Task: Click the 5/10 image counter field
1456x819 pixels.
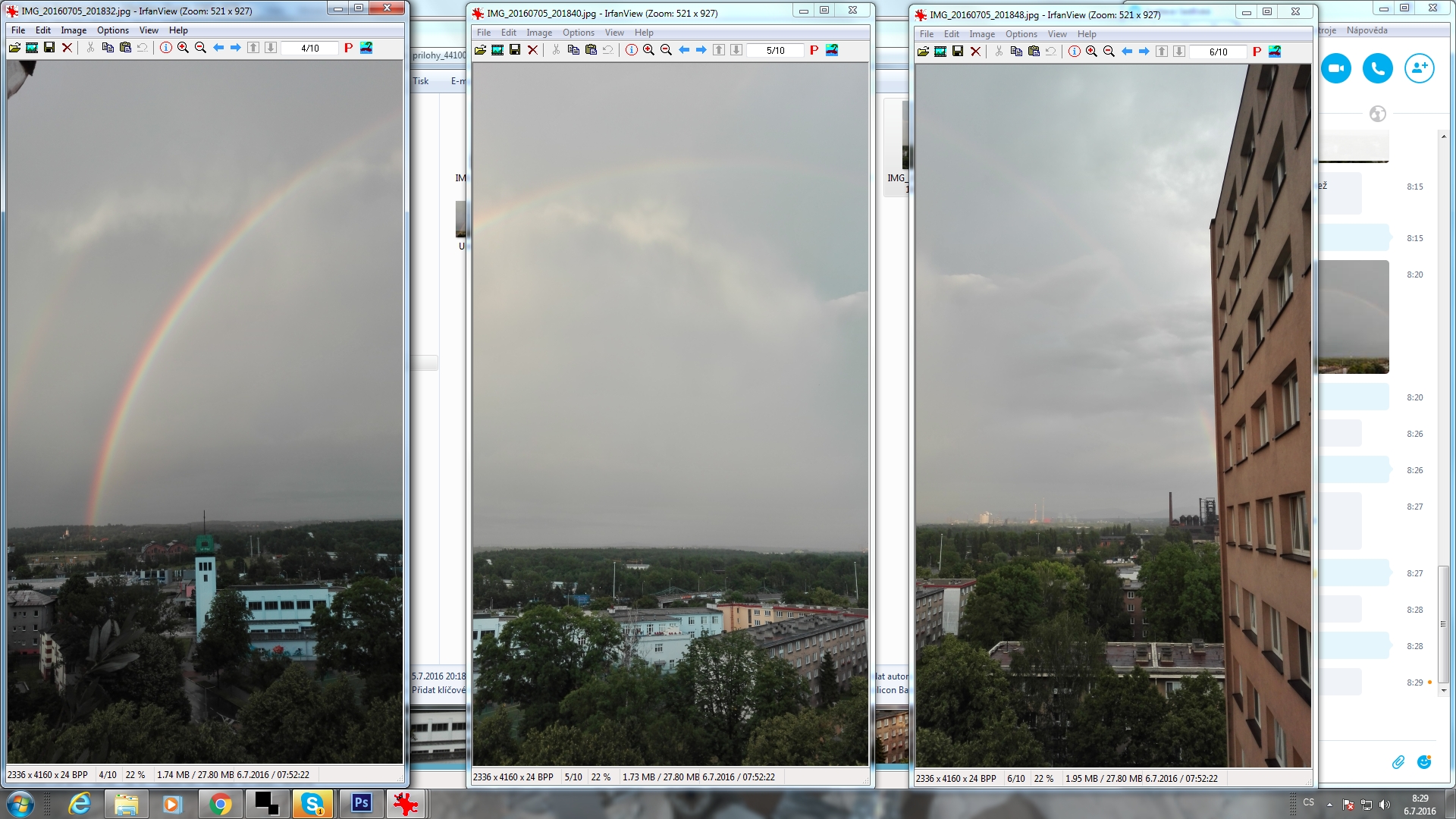Action: 776,50
